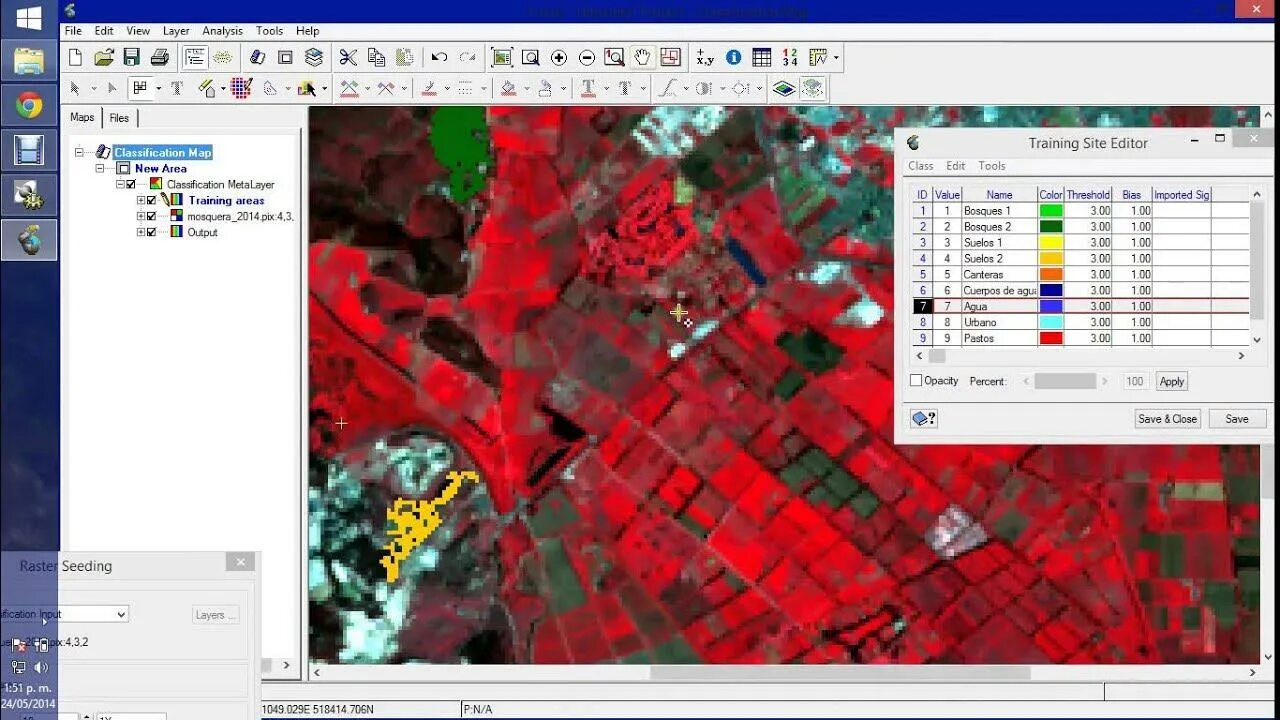Click the Copy toolbar icon

(x=375, y=58)
